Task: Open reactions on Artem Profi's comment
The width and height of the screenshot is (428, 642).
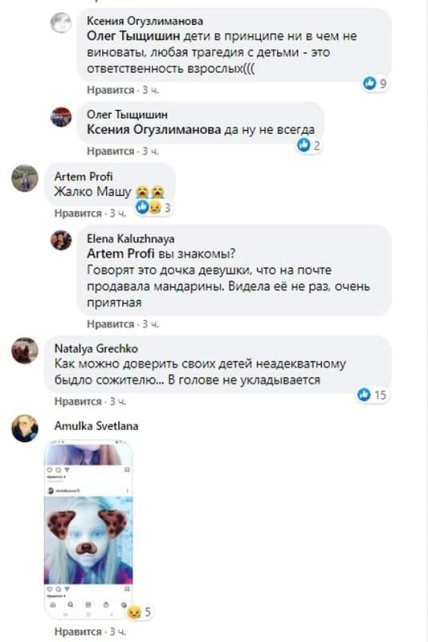Action: [153, 207]
